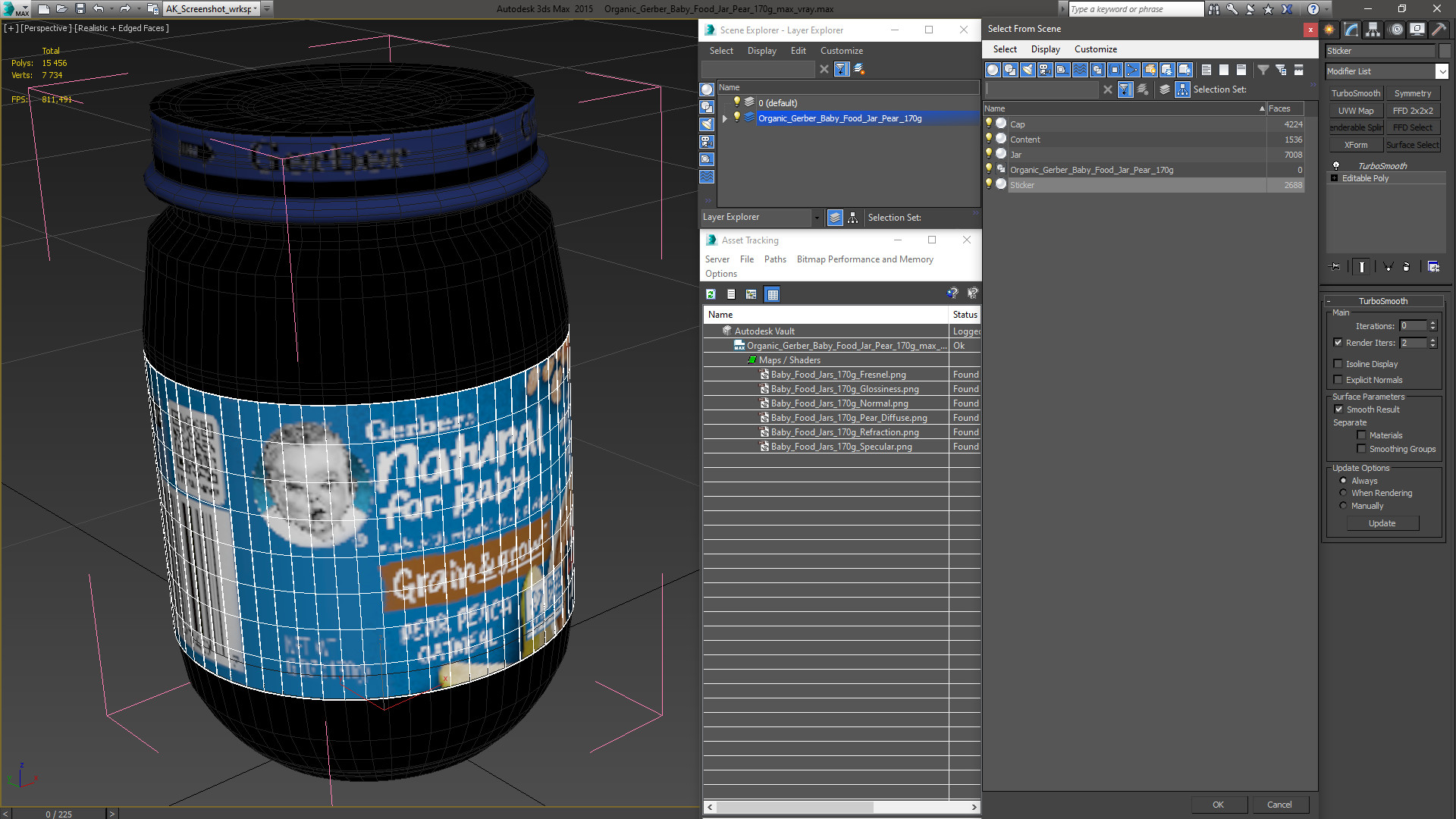Toggle Display Shapes filter in Select From Scene

pyautogui.click(x=1009, y=70)
